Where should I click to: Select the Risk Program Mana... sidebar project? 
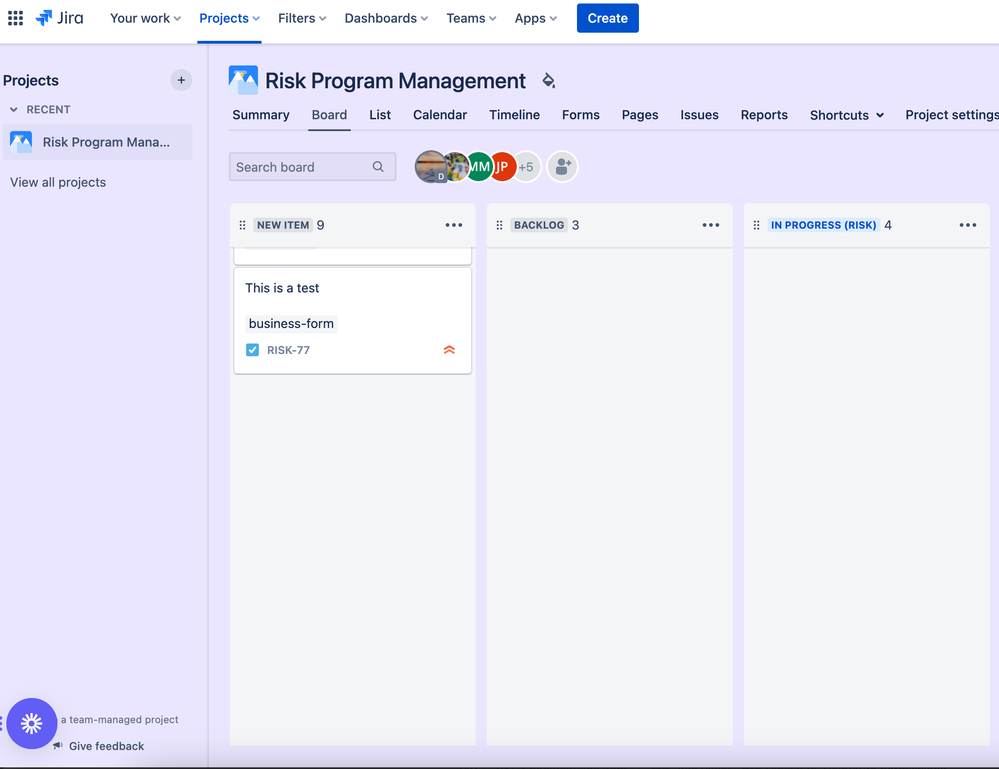click(97, 142)
